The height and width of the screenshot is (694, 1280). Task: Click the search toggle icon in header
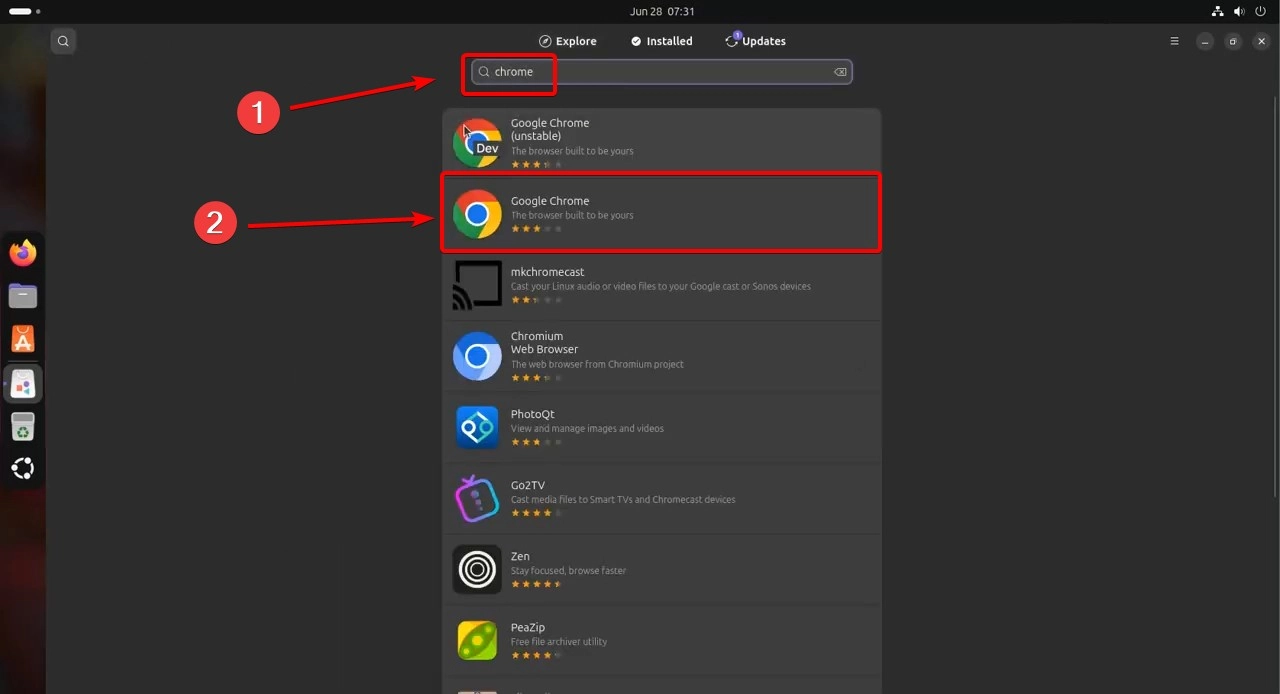(x=63, y=41)
